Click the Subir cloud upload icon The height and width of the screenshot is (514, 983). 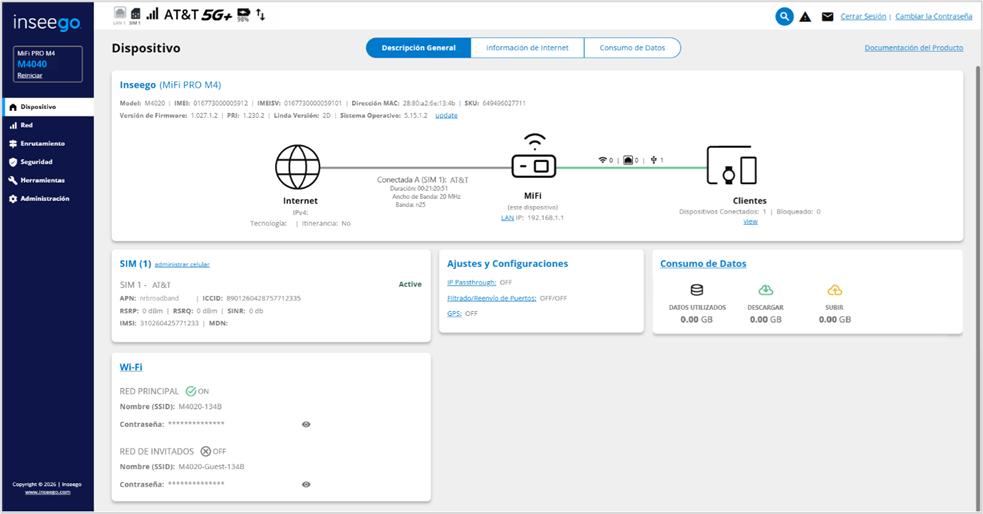(834, 290)
